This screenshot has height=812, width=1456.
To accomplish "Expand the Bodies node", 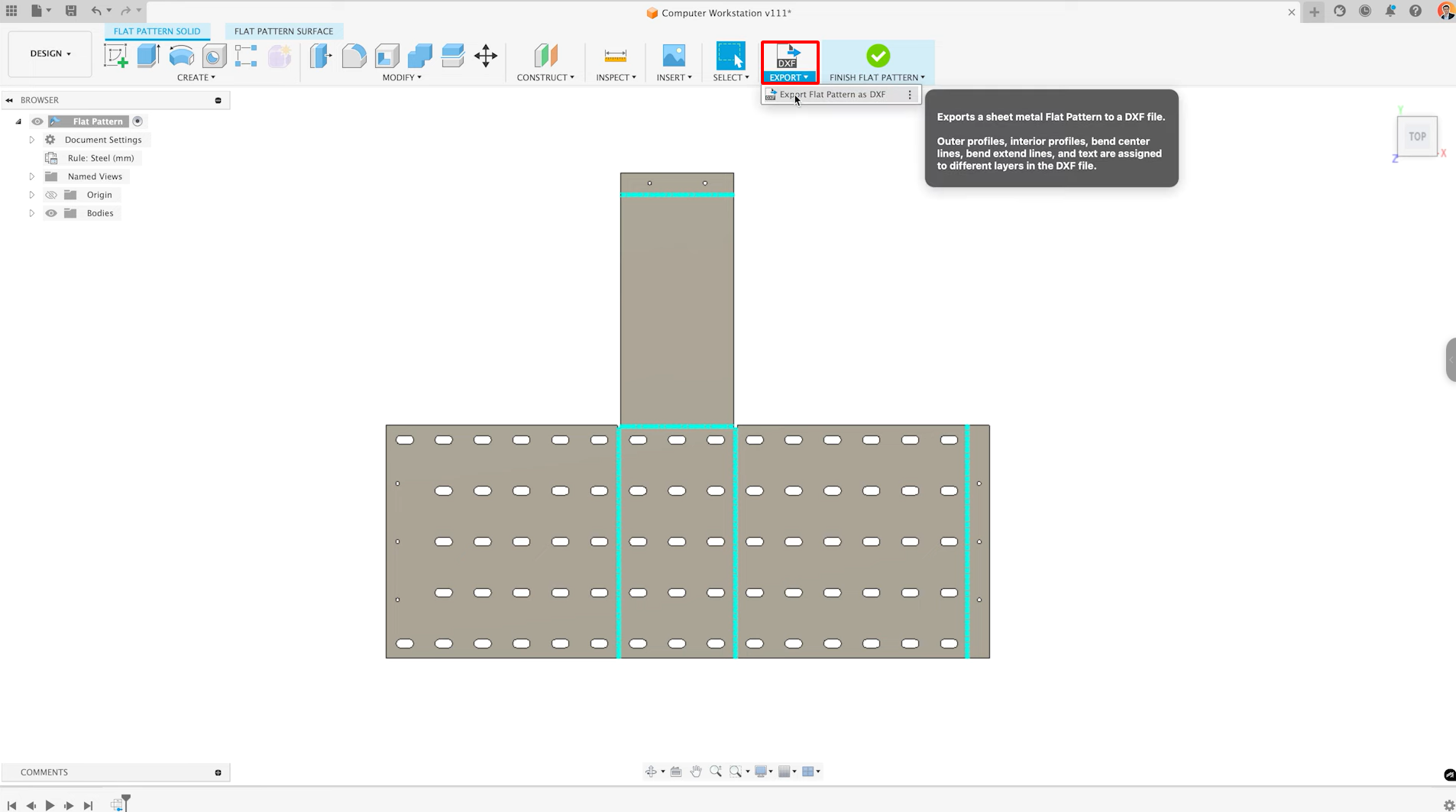I will pyautogui.click(x=32, y=213).
